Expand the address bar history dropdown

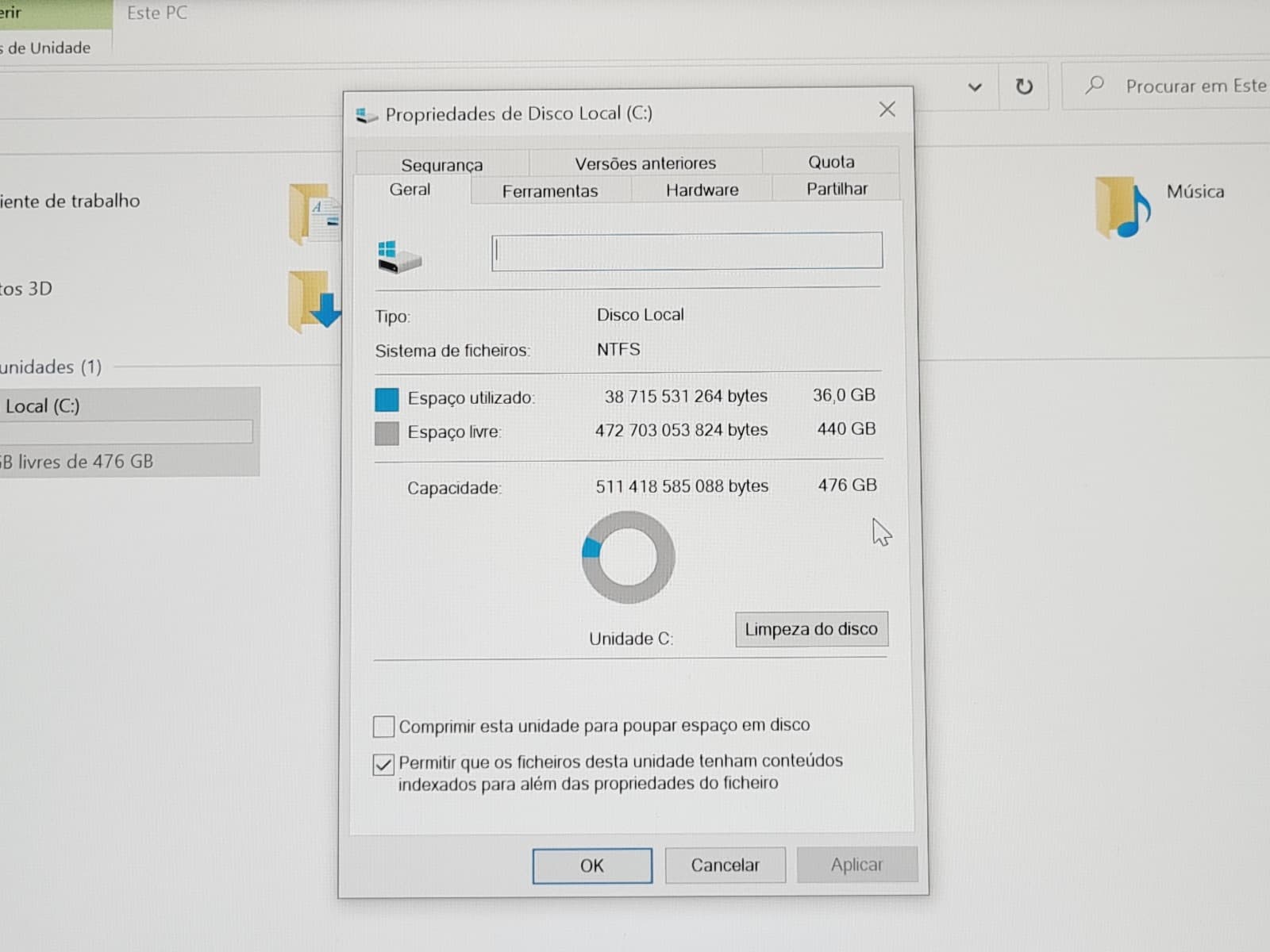(x=975, y=87)
